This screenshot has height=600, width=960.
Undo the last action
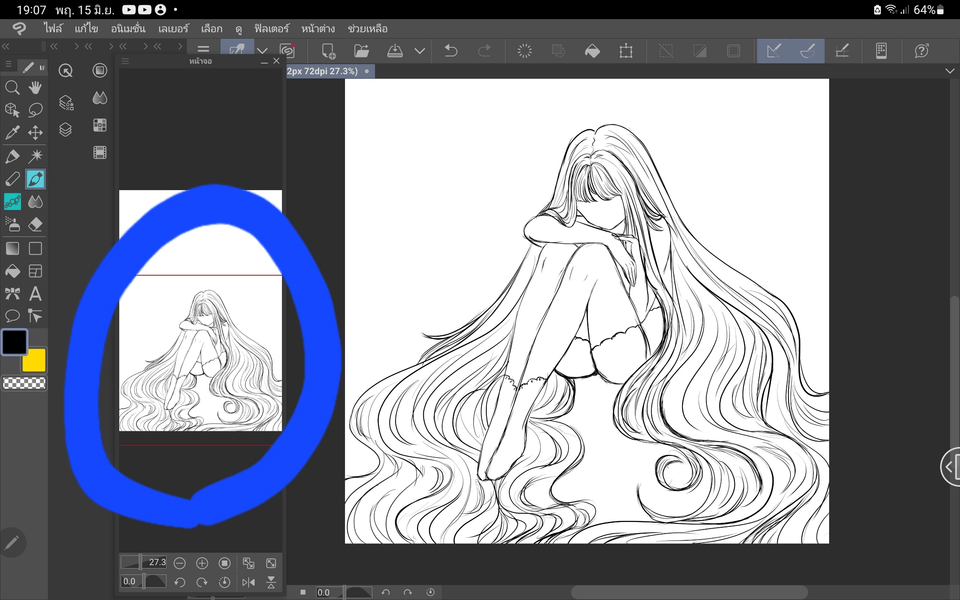tap(451, 51)
